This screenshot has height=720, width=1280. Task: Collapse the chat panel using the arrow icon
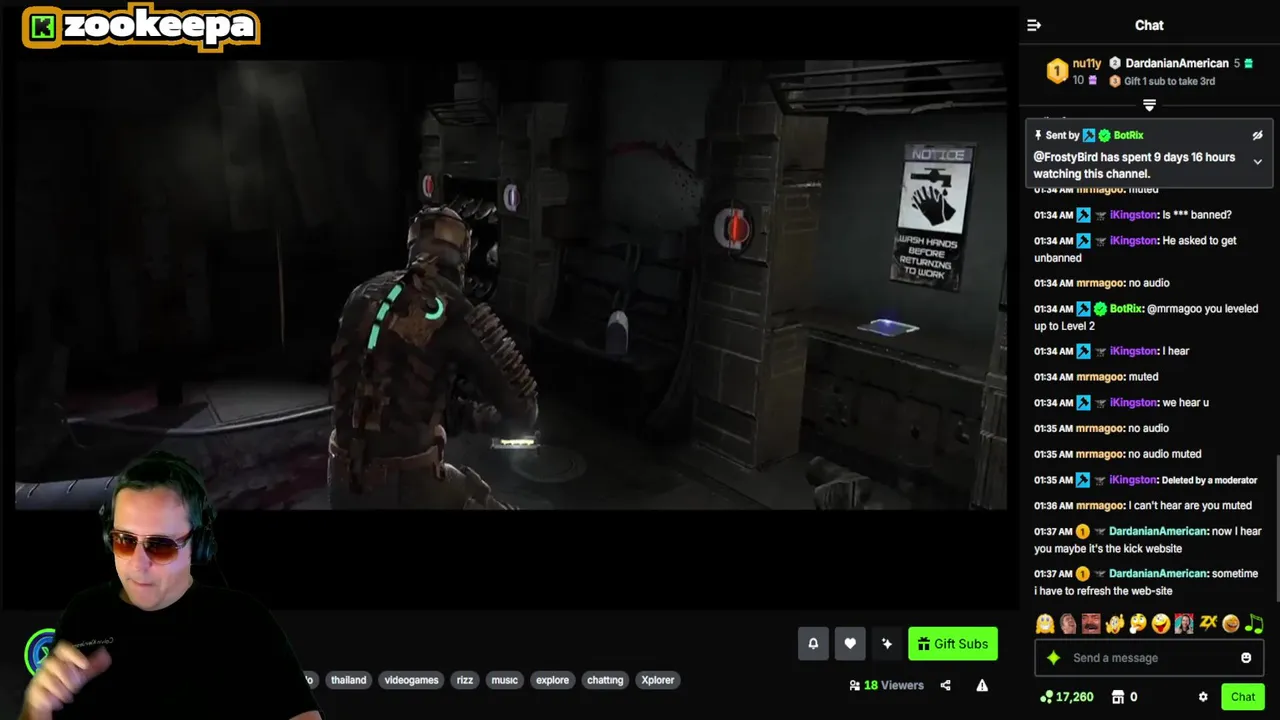point(1034,25)
